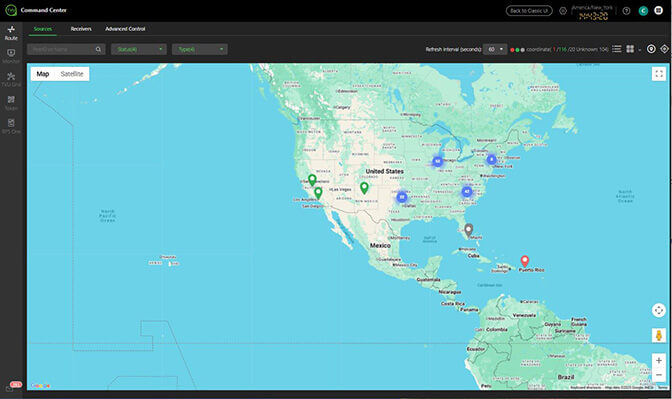The image size is (672, 399).
Task: Click the green marker near Los Angeles
Action: (318, 193)
